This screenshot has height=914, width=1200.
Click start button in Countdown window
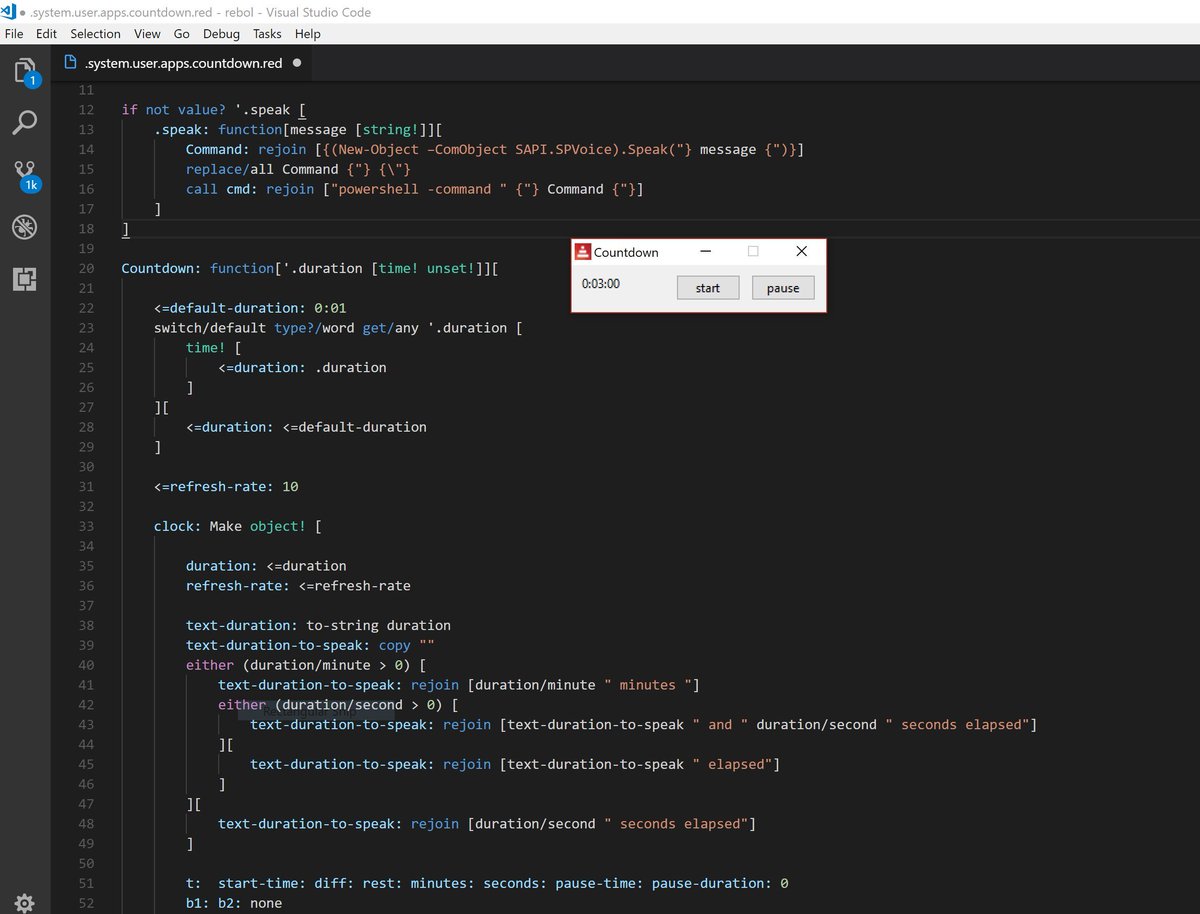(708, 288)
